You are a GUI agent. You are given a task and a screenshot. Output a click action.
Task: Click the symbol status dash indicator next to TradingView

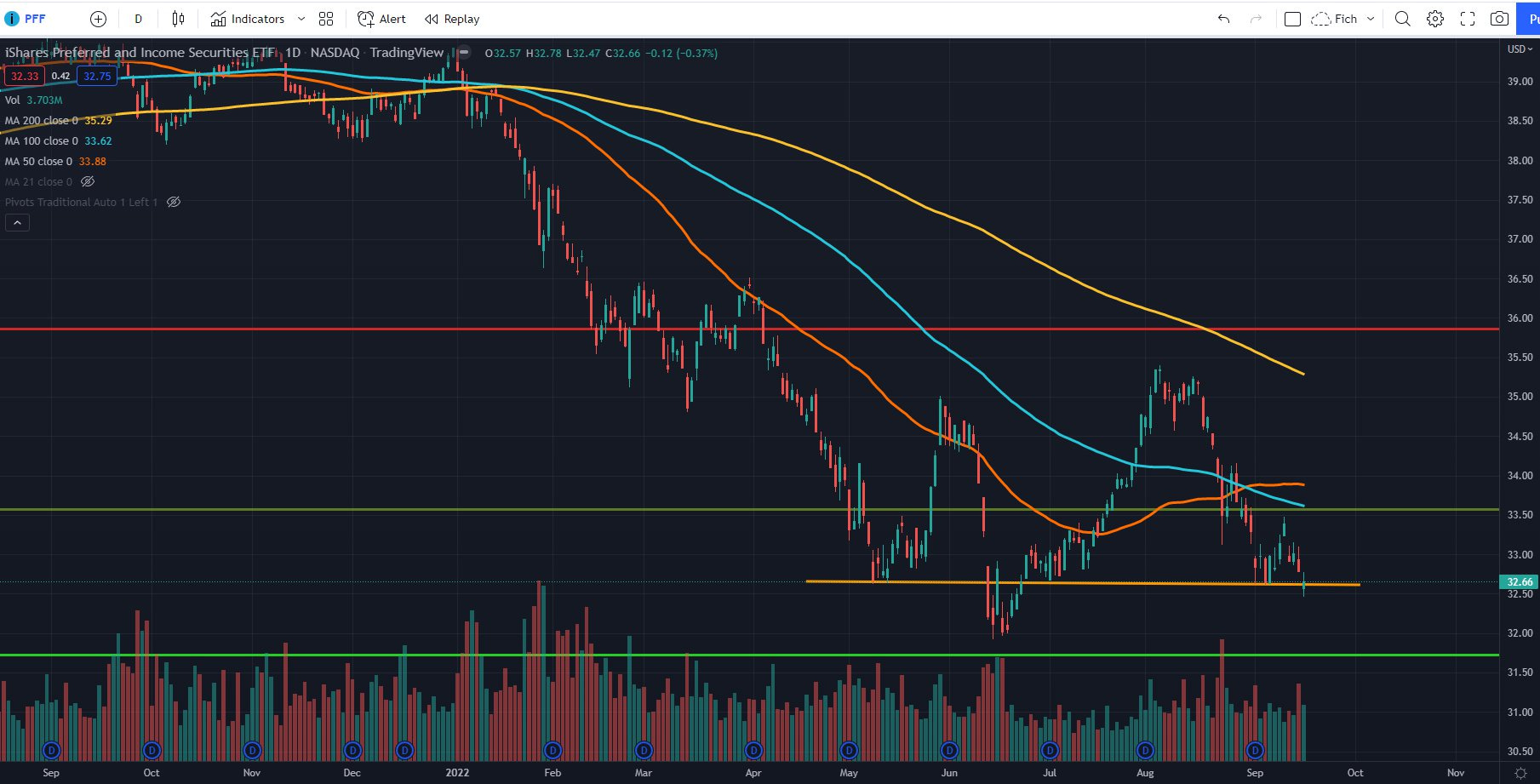click(465, 52)
